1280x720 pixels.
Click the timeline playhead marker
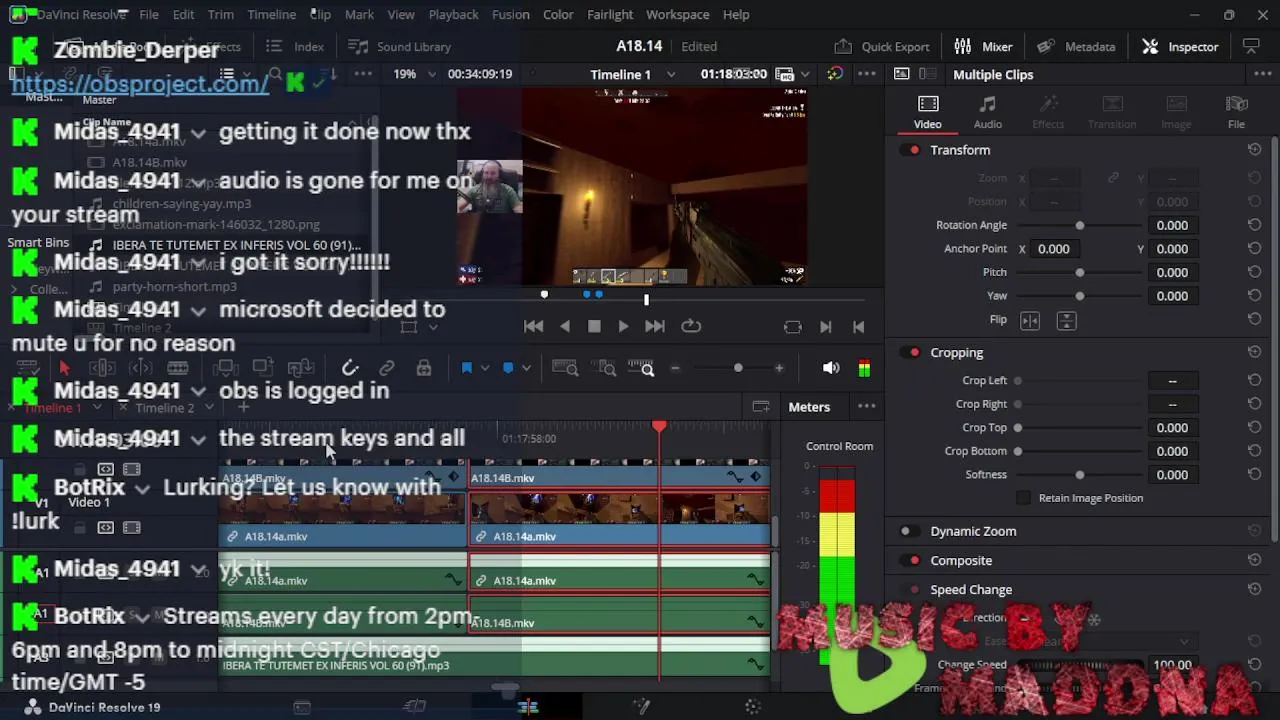click(x=659, y=427)
